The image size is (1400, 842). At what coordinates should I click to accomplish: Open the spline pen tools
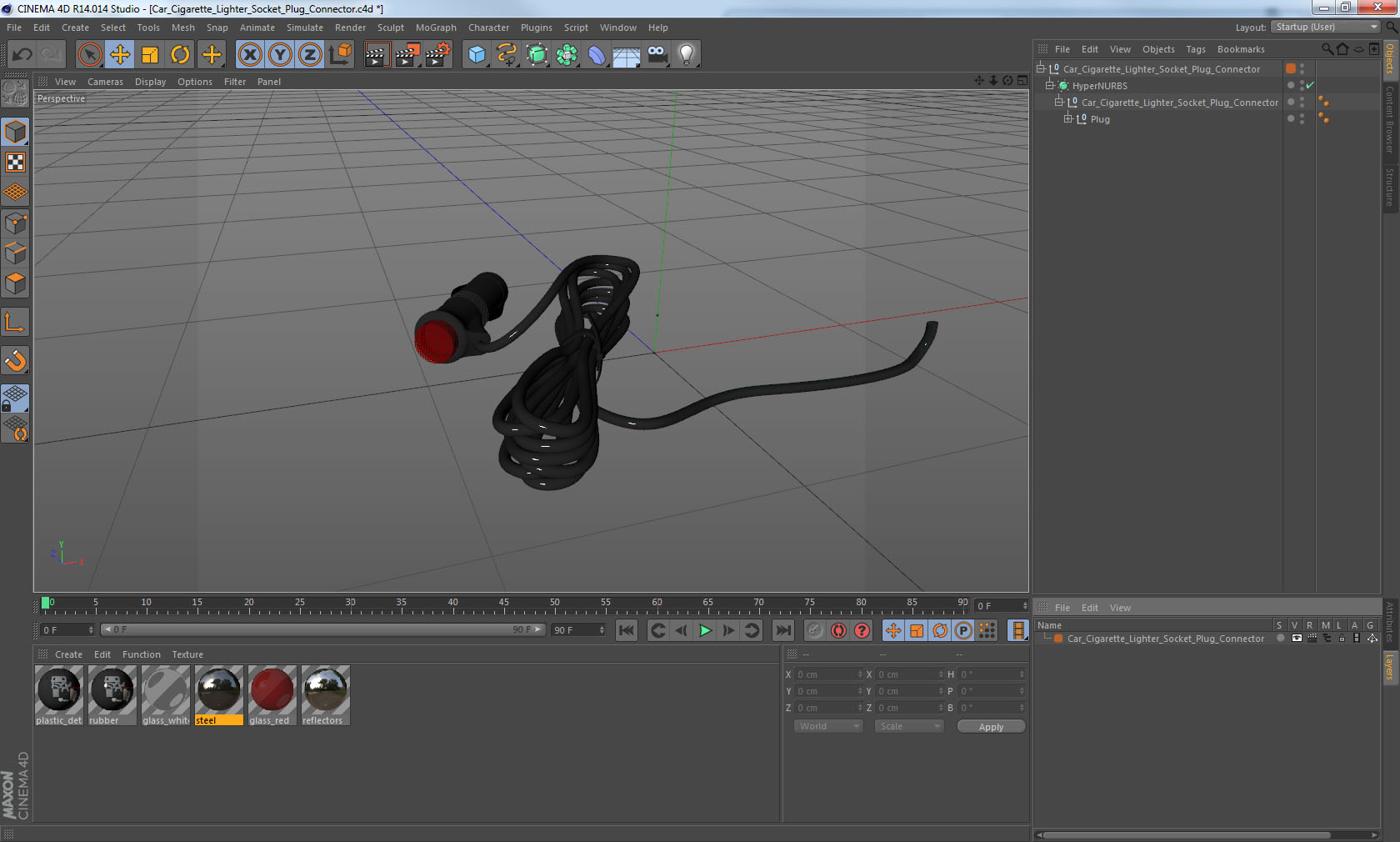507,55
